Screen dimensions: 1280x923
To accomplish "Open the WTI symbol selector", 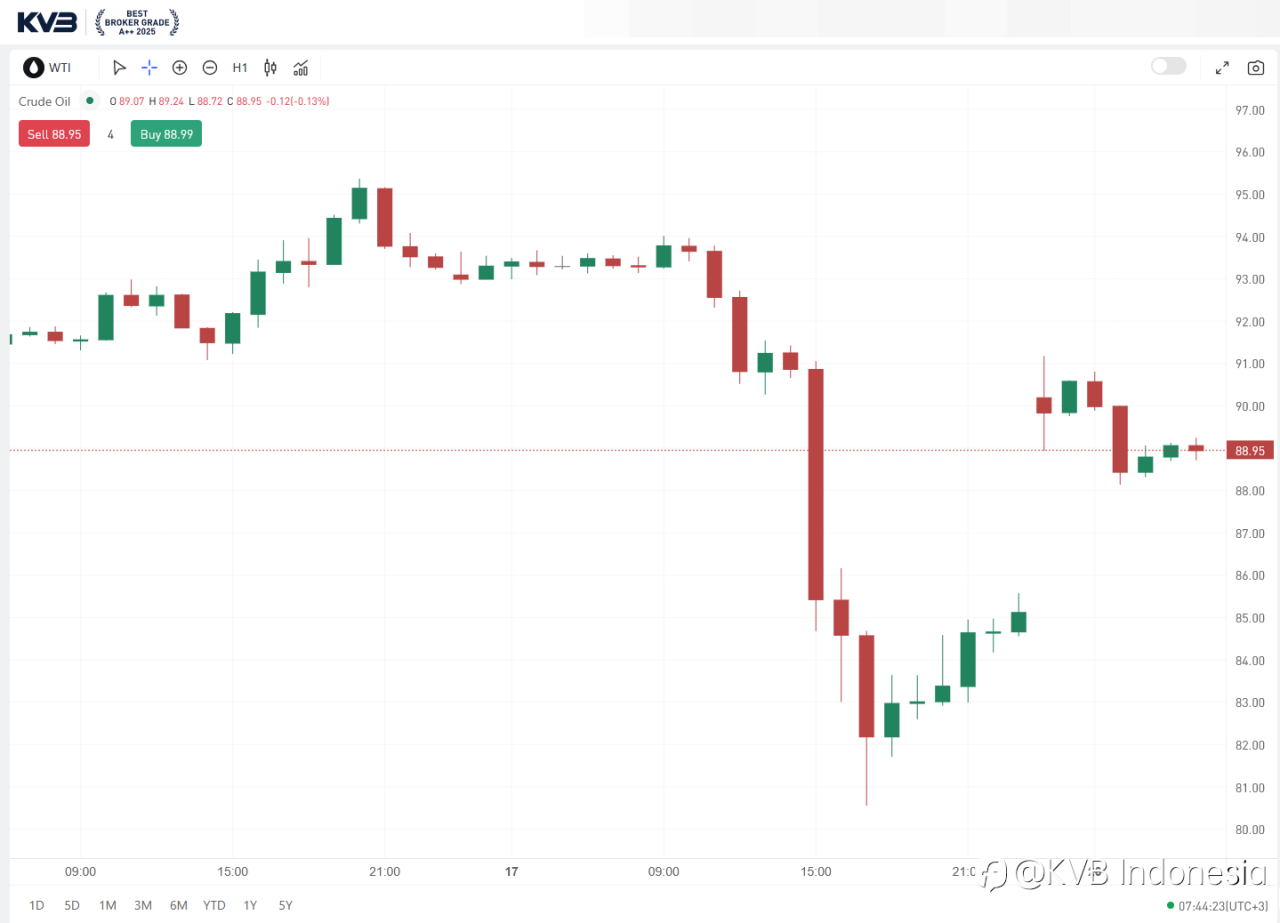I will [48, 68].
